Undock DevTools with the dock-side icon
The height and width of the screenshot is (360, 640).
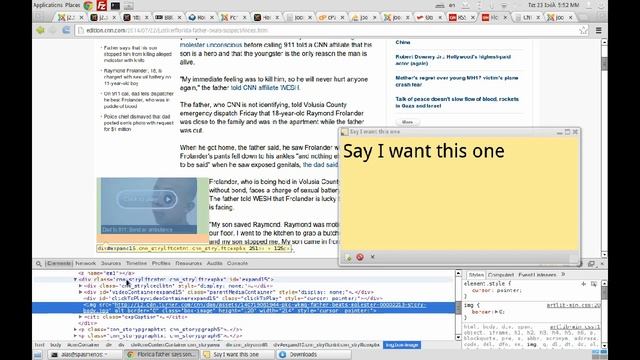click(591, 264)
